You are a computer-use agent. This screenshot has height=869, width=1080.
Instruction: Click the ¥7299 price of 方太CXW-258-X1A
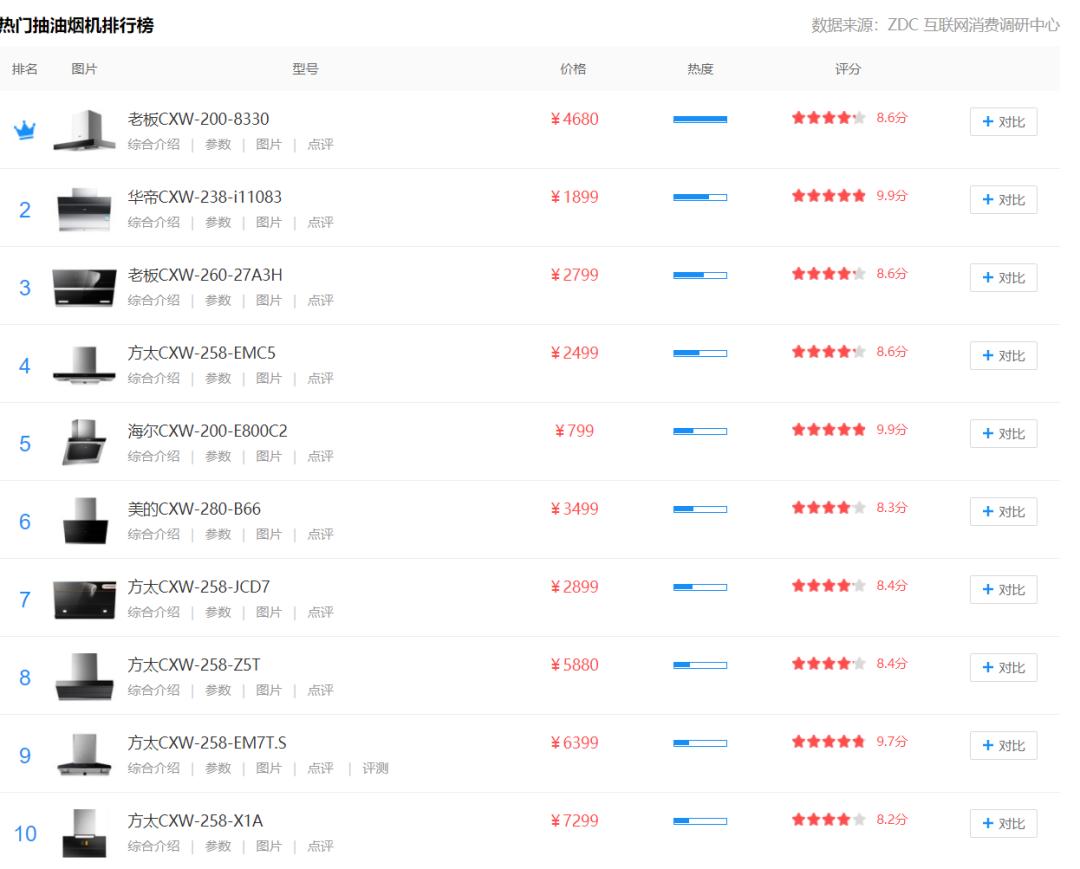point(575,821)
